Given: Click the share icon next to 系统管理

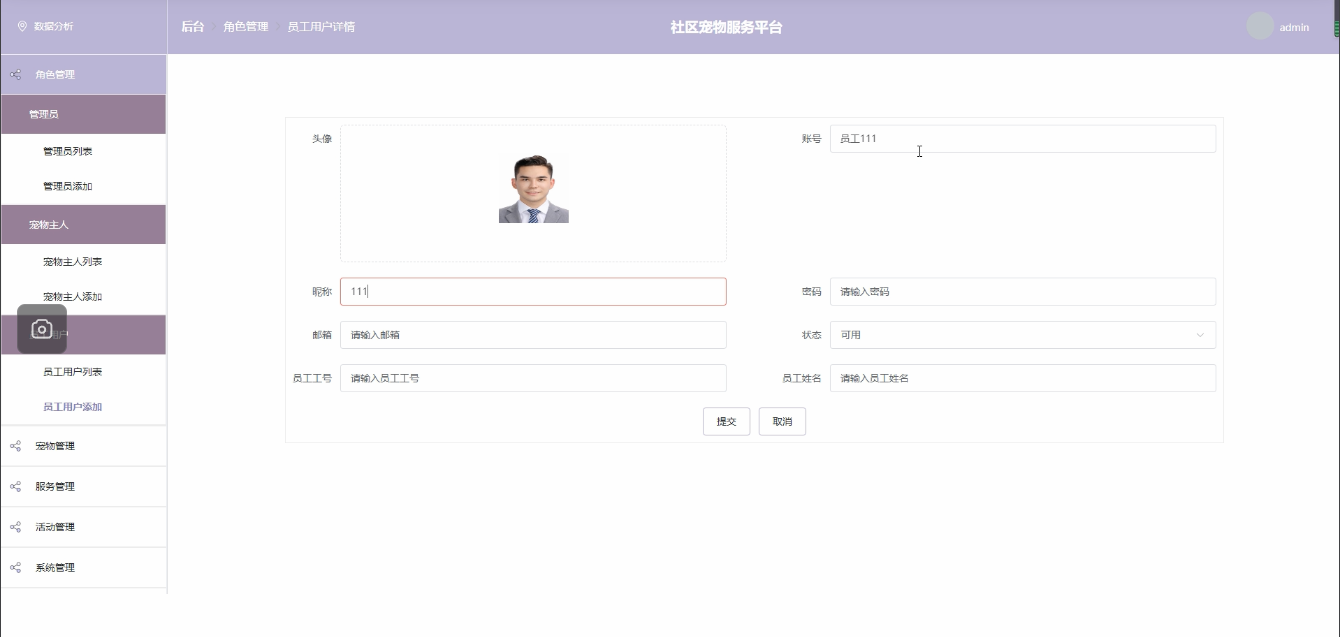Looking at the screenshot, I should click(15, 568).
